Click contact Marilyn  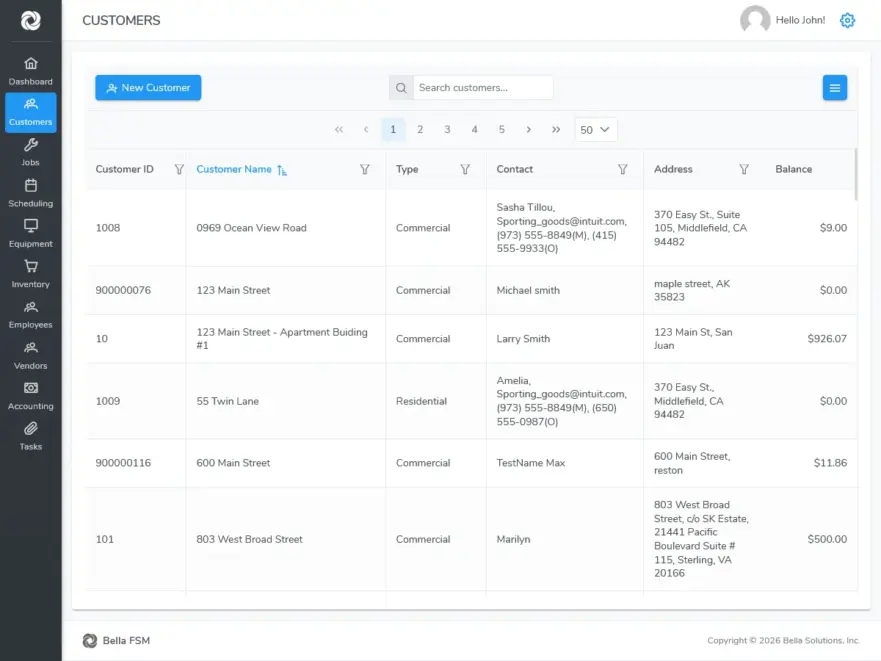(x=513, y=539)
